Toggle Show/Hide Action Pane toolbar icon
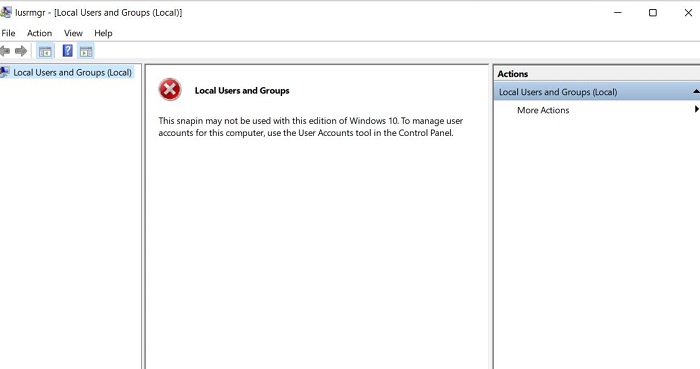Image resolution: width=700 pixels, height=369 pixels. (x=86, y=51)
